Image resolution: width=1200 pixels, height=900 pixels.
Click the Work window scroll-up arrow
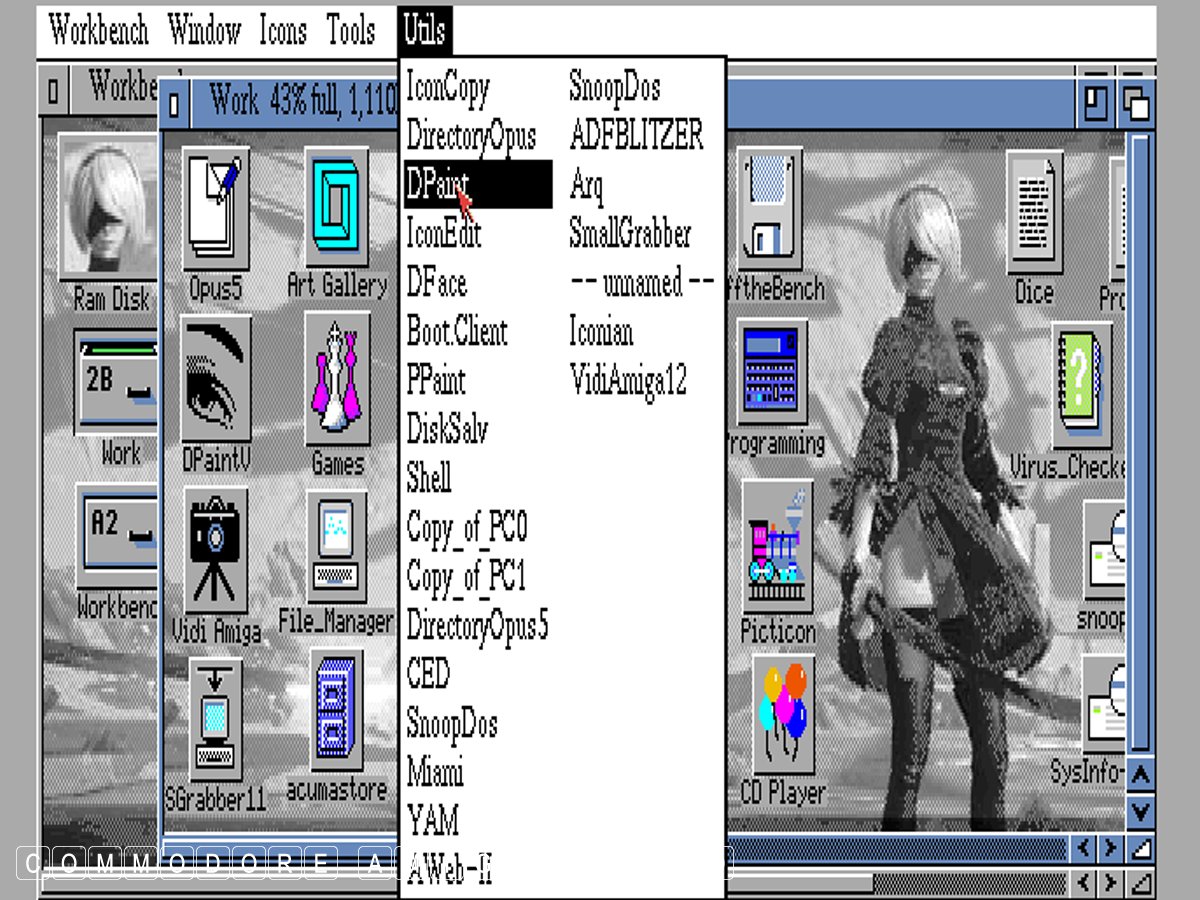coord(1141,773)
